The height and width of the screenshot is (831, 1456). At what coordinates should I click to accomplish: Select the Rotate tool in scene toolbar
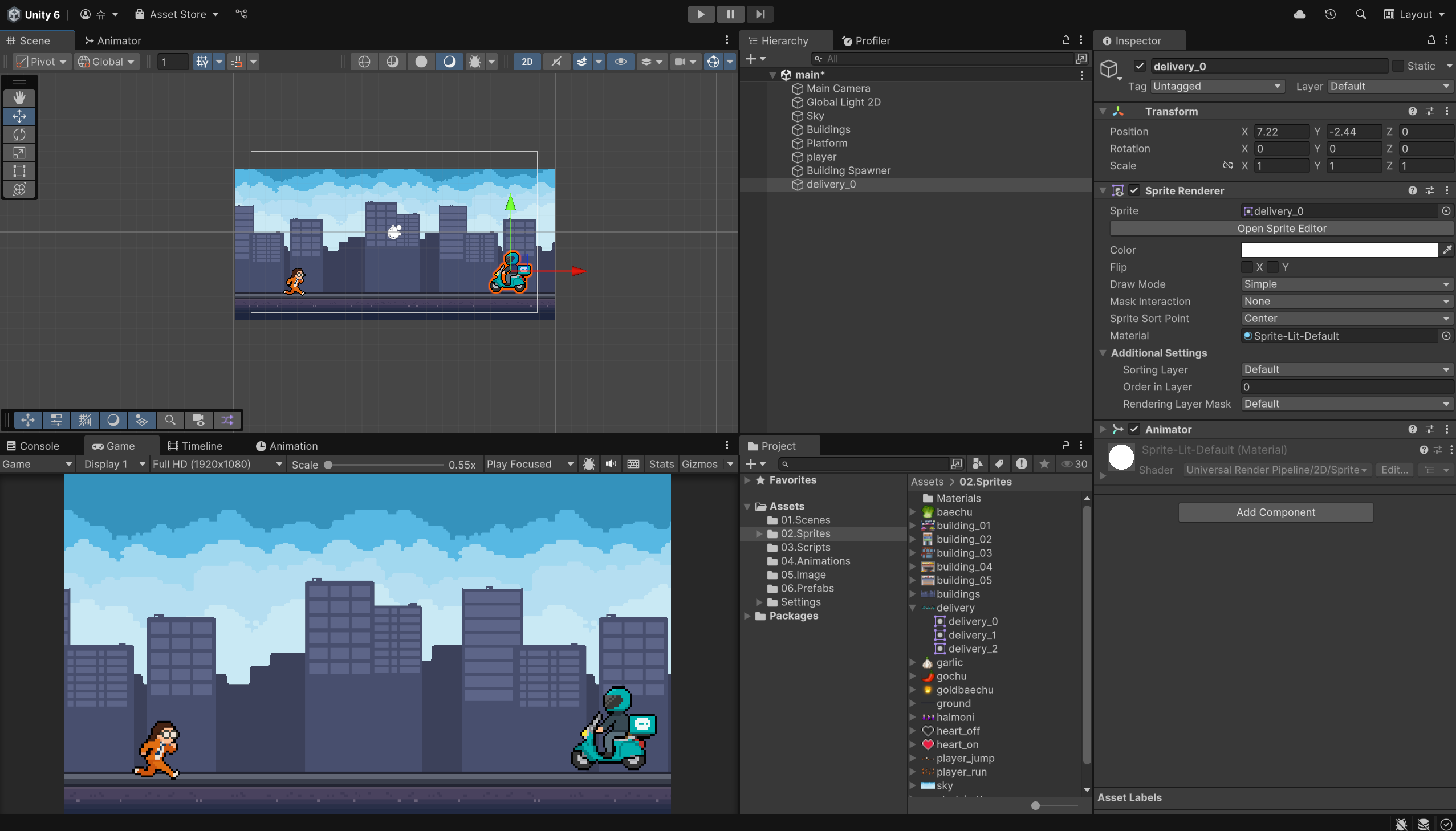[19, 135]
